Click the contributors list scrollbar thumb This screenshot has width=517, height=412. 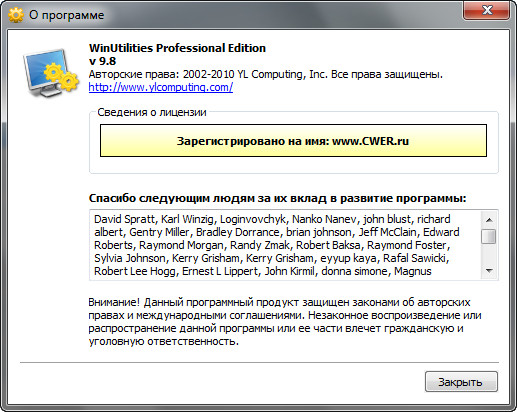pos(489,236)
